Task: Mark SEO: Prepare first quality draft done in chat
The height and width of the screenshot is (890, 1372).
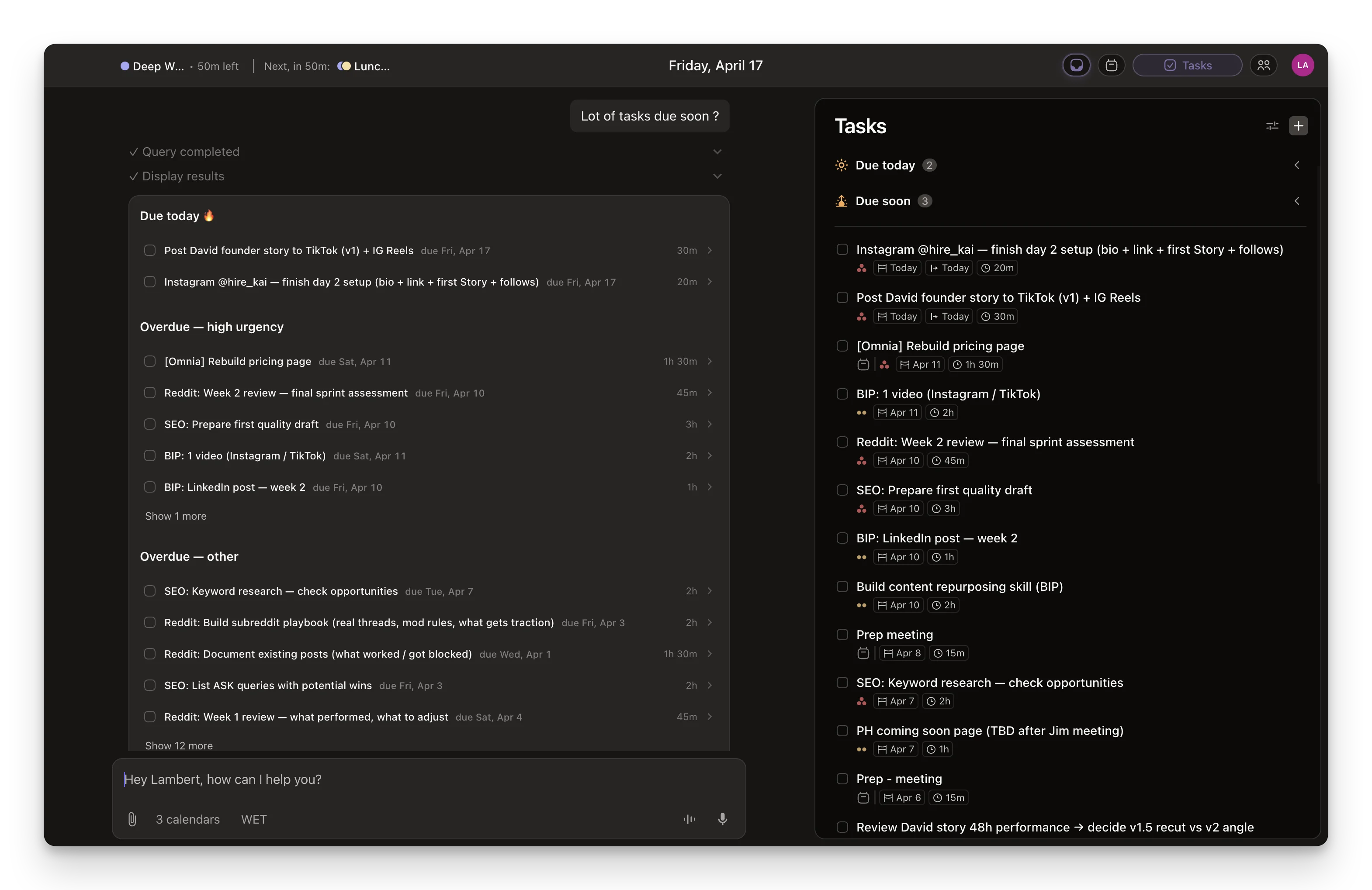Action: pyautogui.click(x=150, y=424)
